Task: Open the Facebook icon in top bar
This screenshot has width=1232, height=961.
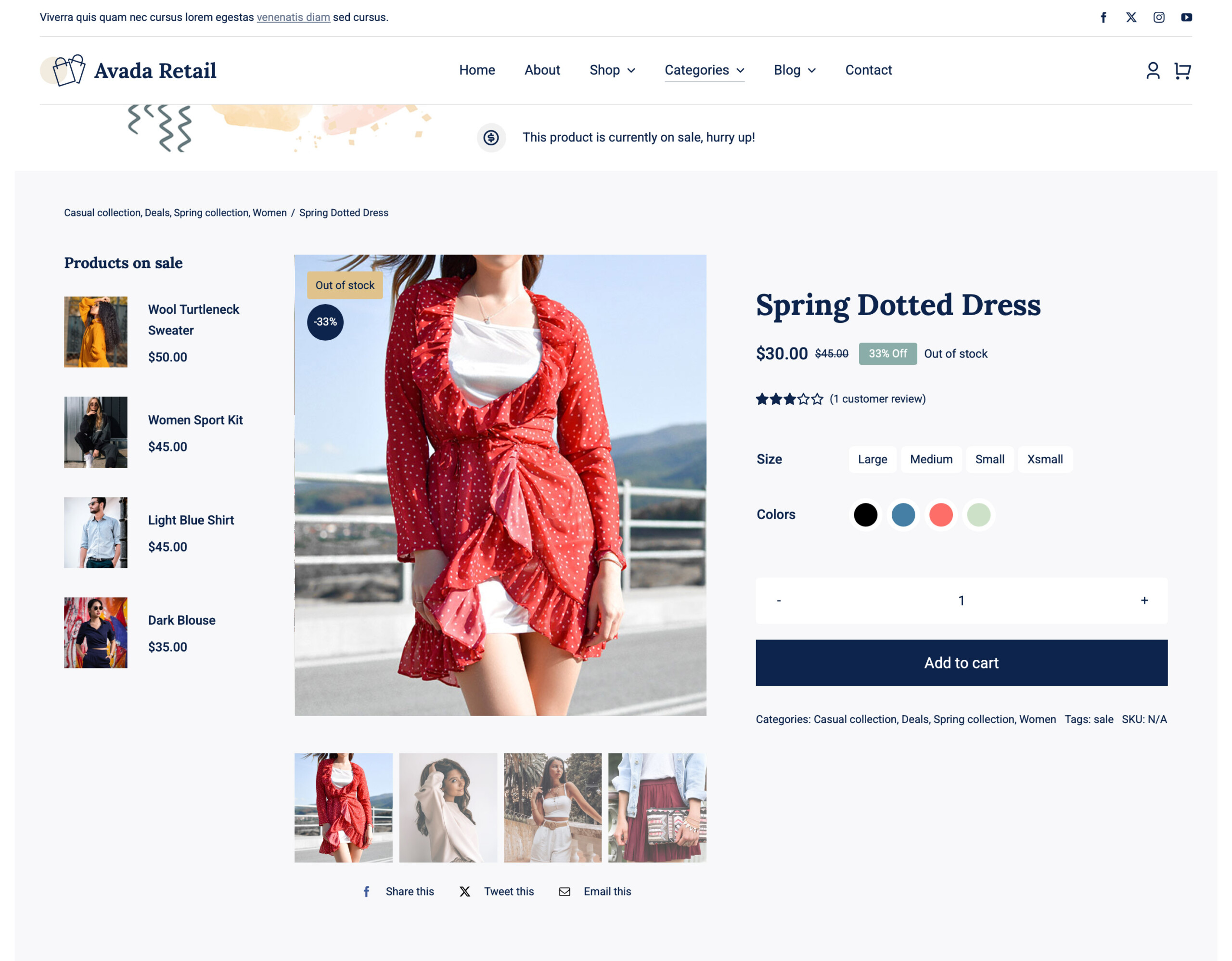Action: pos(1104,17)
